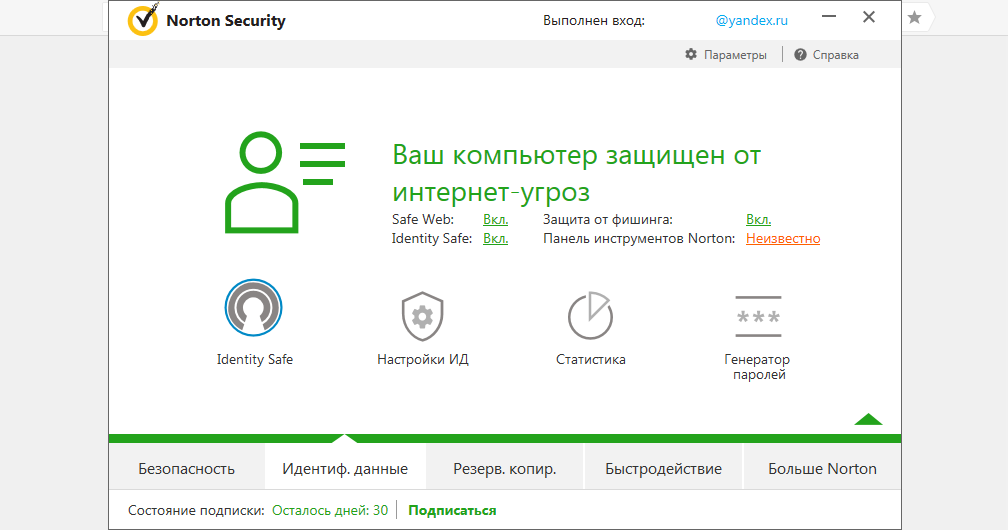This screenshot has width=1008, height=530.
Task: Click the @yandex.ru account link
Action: (752, 21)
